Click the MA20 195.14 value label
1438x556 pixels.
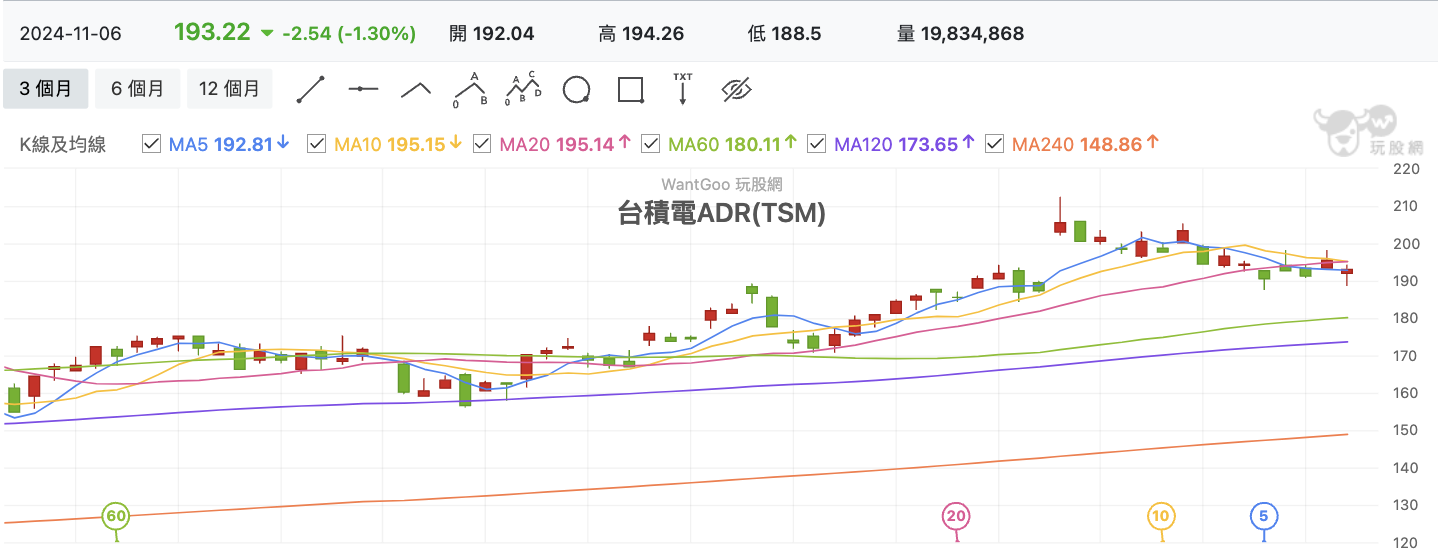[565, 144]
